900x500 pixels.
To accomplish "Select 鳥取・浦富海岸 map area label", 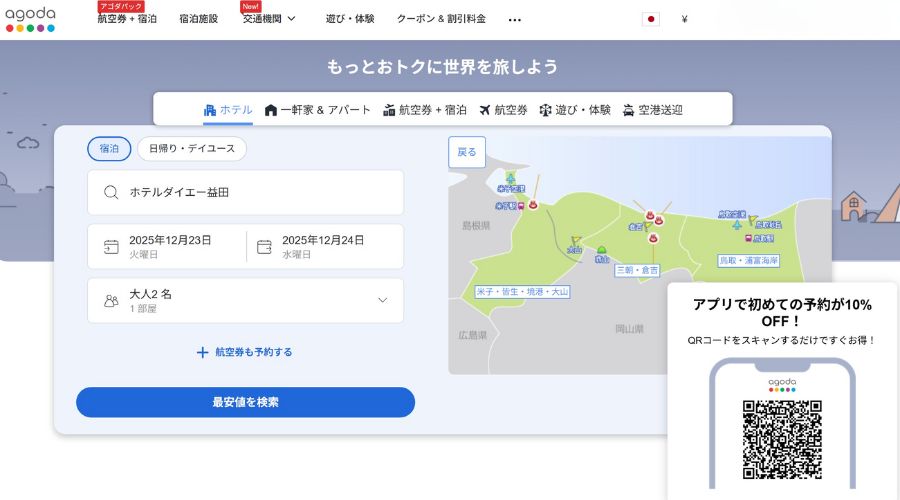I will [749, 261].
